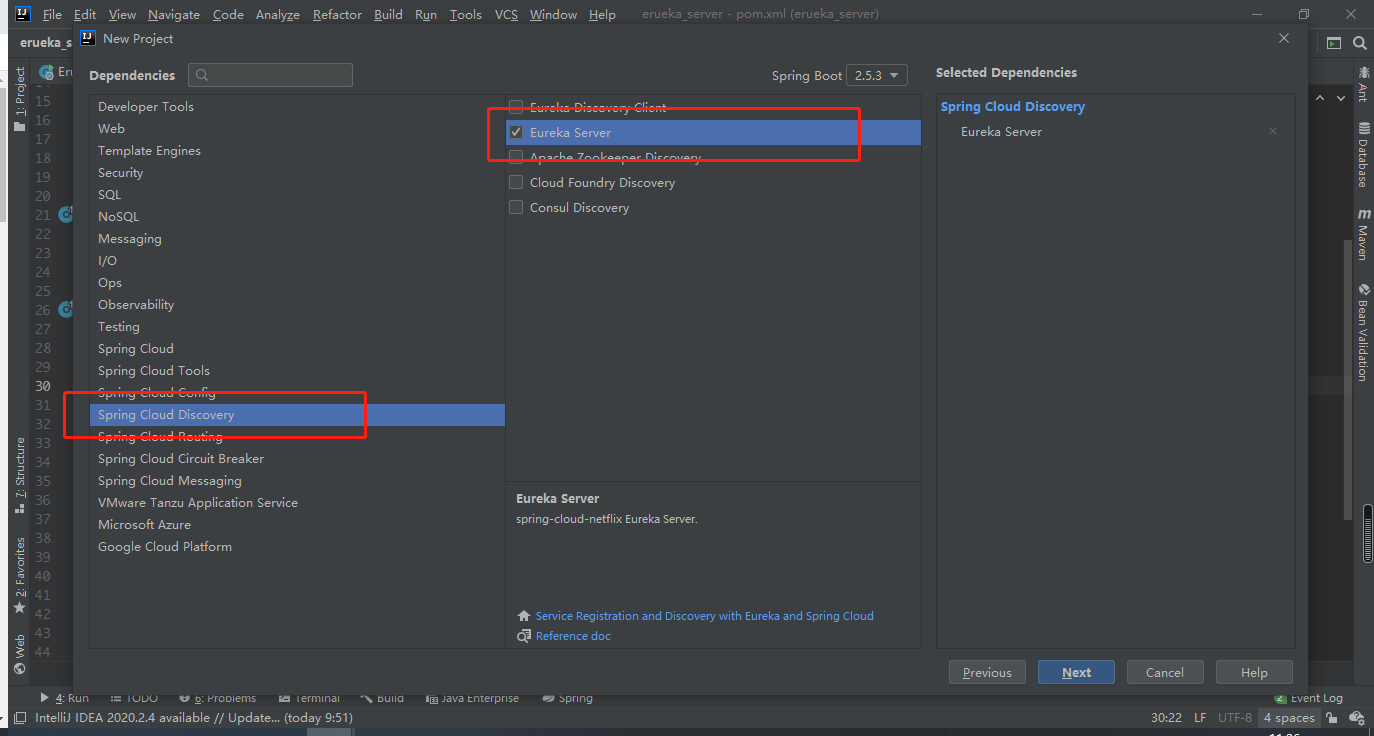
Task: Open the Refactor menu
Action: pyautogui.click(x=337, y=14)
